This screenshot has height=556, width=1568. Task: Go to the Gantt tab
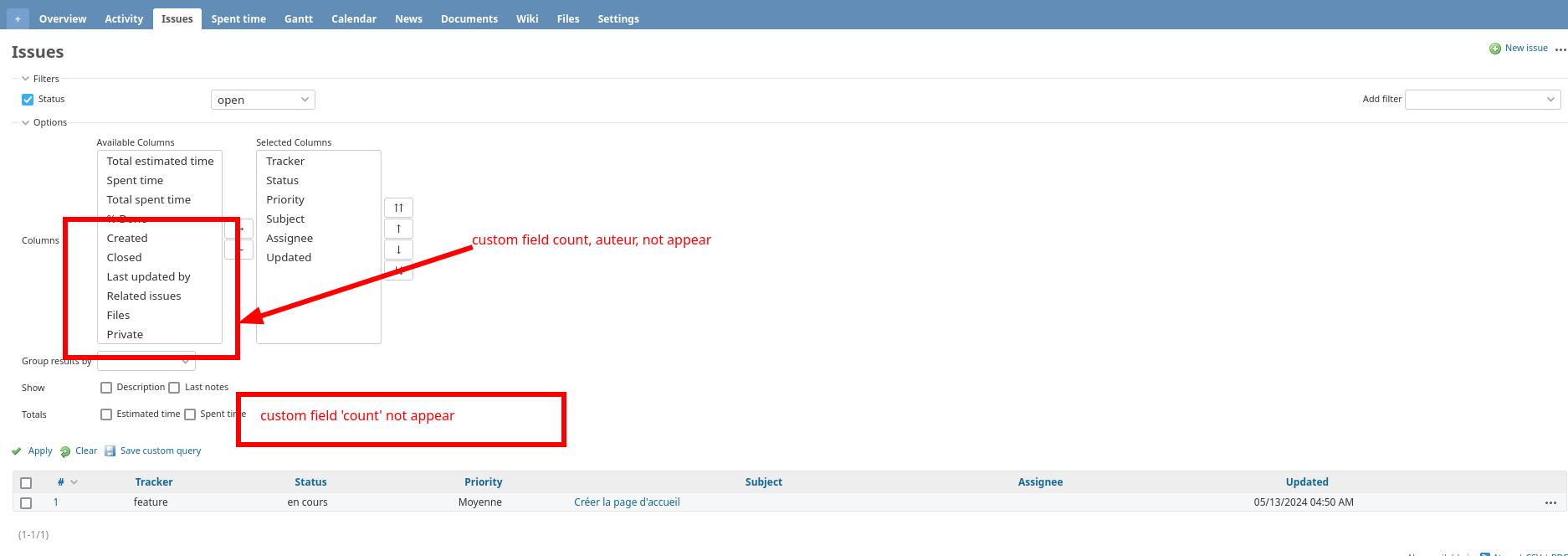[x=299, y=18]
